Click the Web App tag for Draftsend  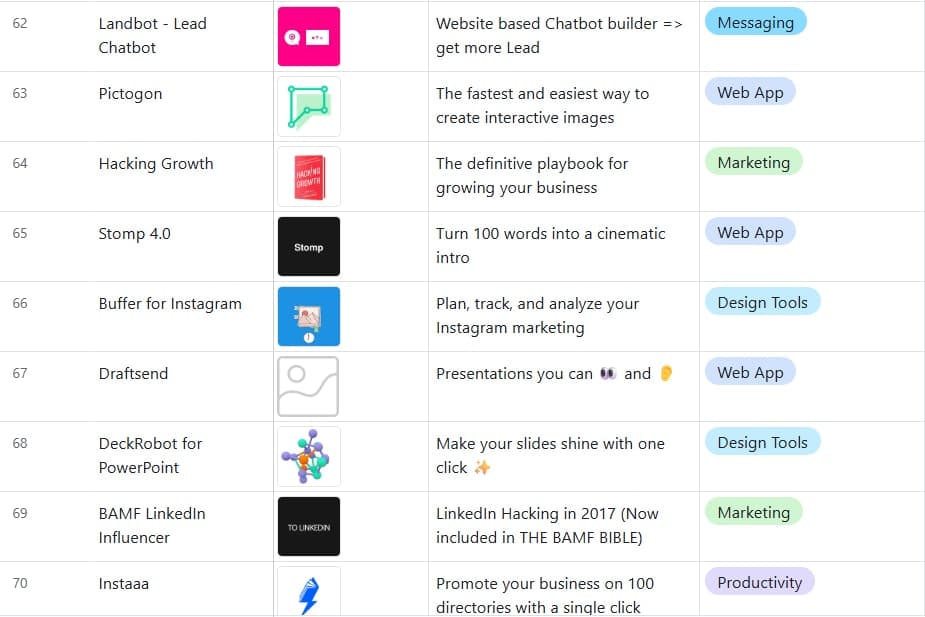[750, 371]
